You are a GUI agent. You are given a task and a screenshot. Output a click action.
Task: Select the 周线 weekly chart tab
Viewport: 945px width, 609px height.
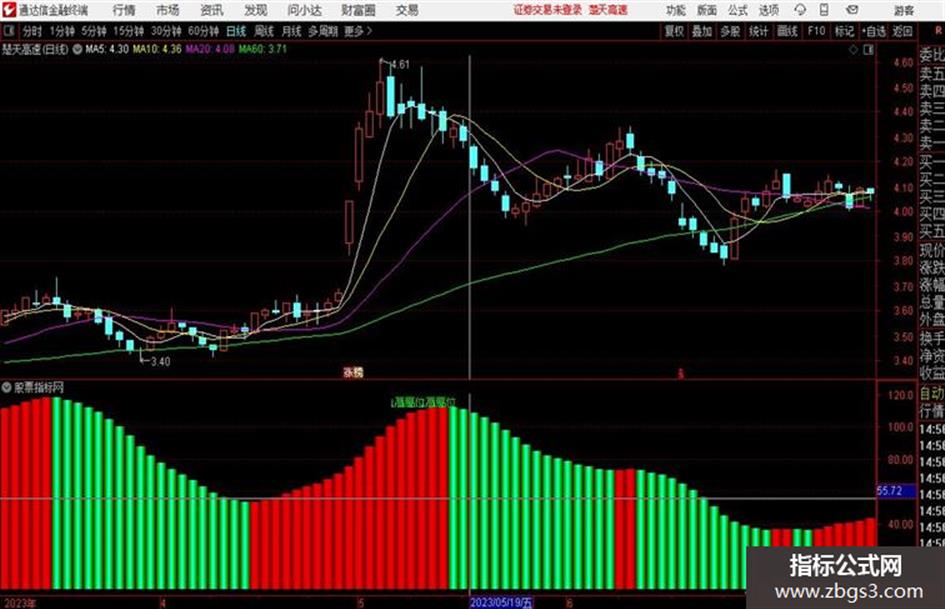click(264, 31)
